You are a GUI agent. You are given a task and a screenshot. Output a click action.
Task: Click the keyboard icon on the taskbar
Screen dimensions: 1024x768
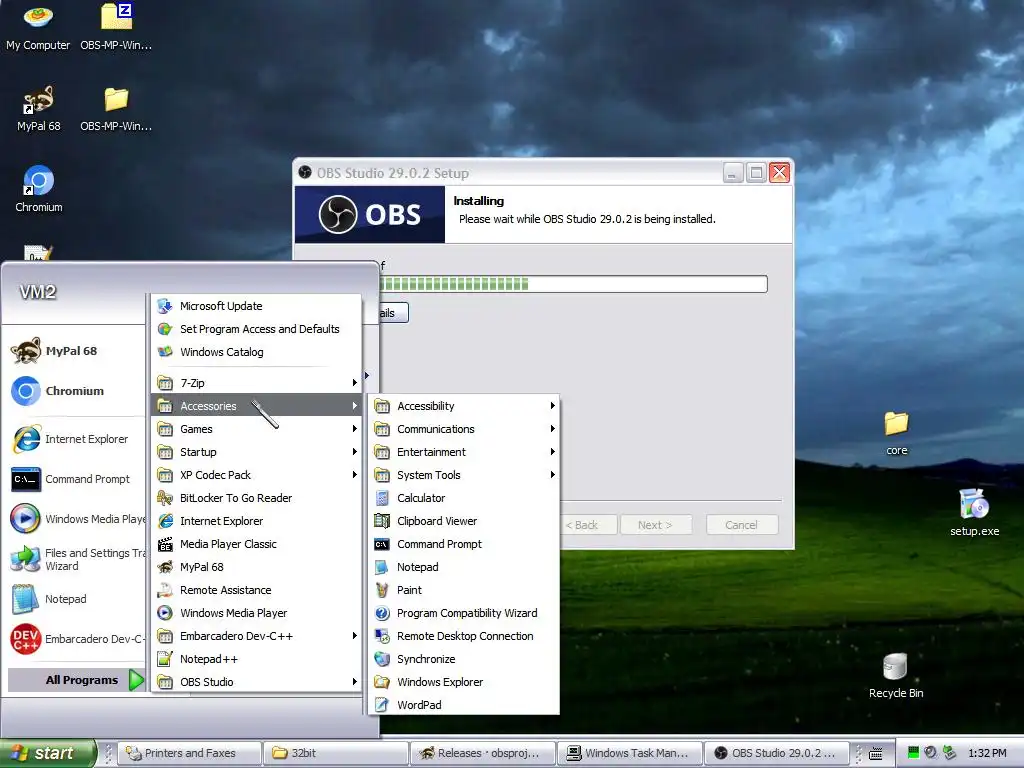coord(875,754)
